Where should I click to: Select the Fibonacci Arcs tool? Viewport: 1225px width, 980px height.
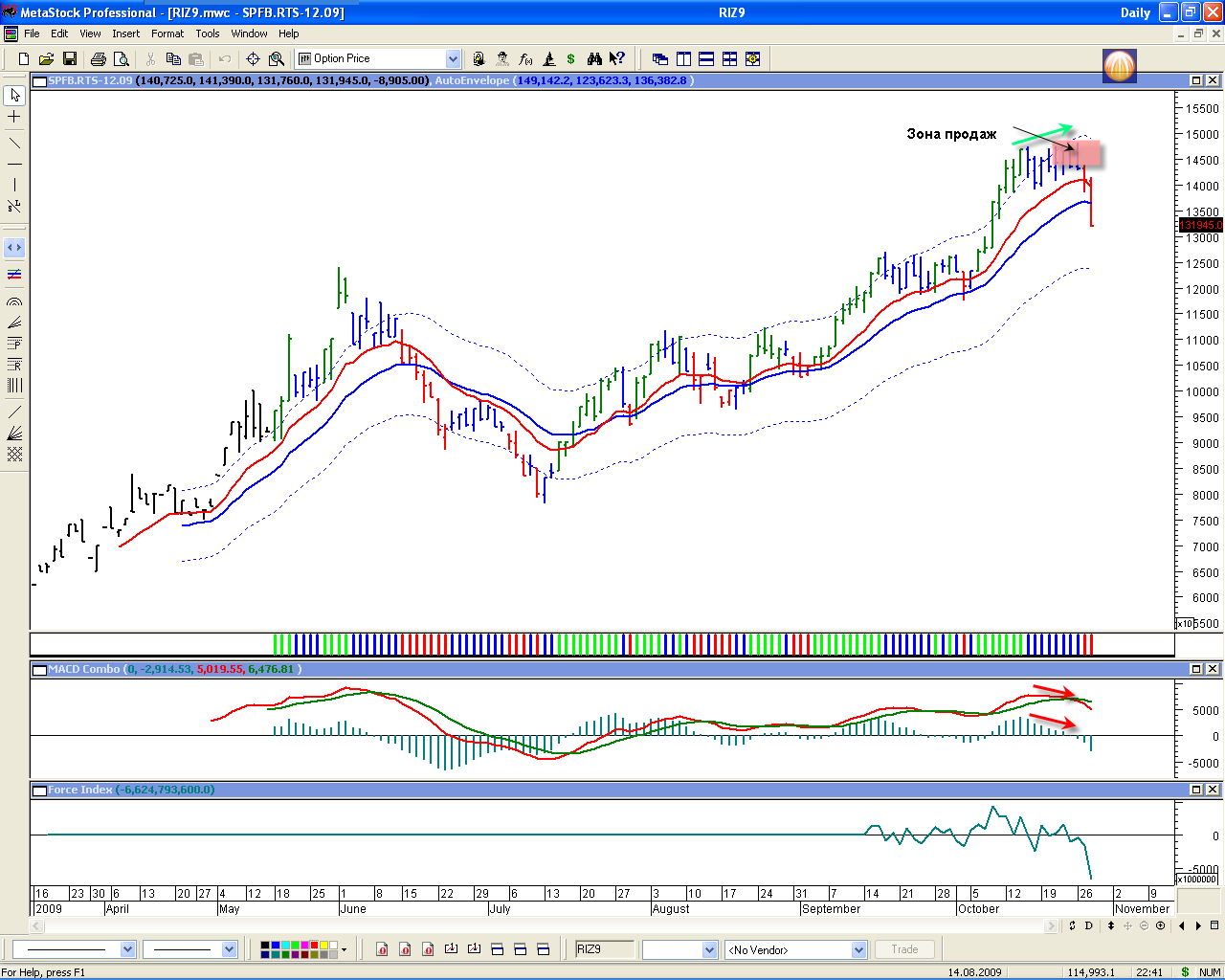tap(14, 301)
